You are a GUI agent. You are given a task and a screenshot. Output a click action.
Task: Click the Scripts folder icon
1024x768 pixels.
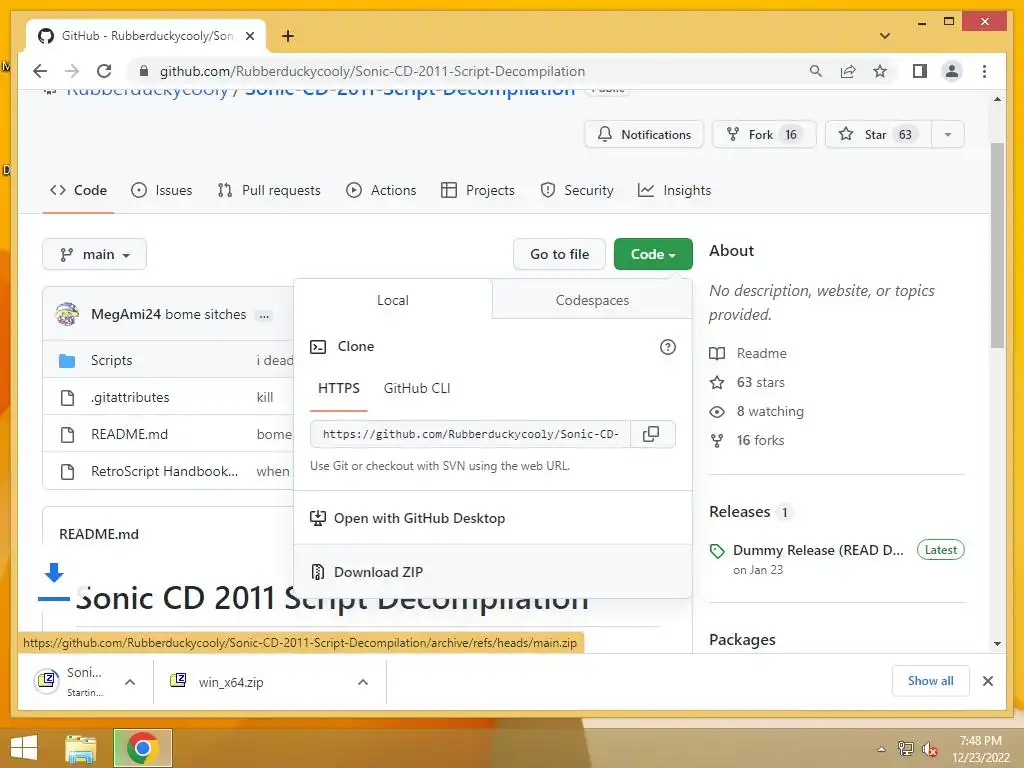coord(67,360)
